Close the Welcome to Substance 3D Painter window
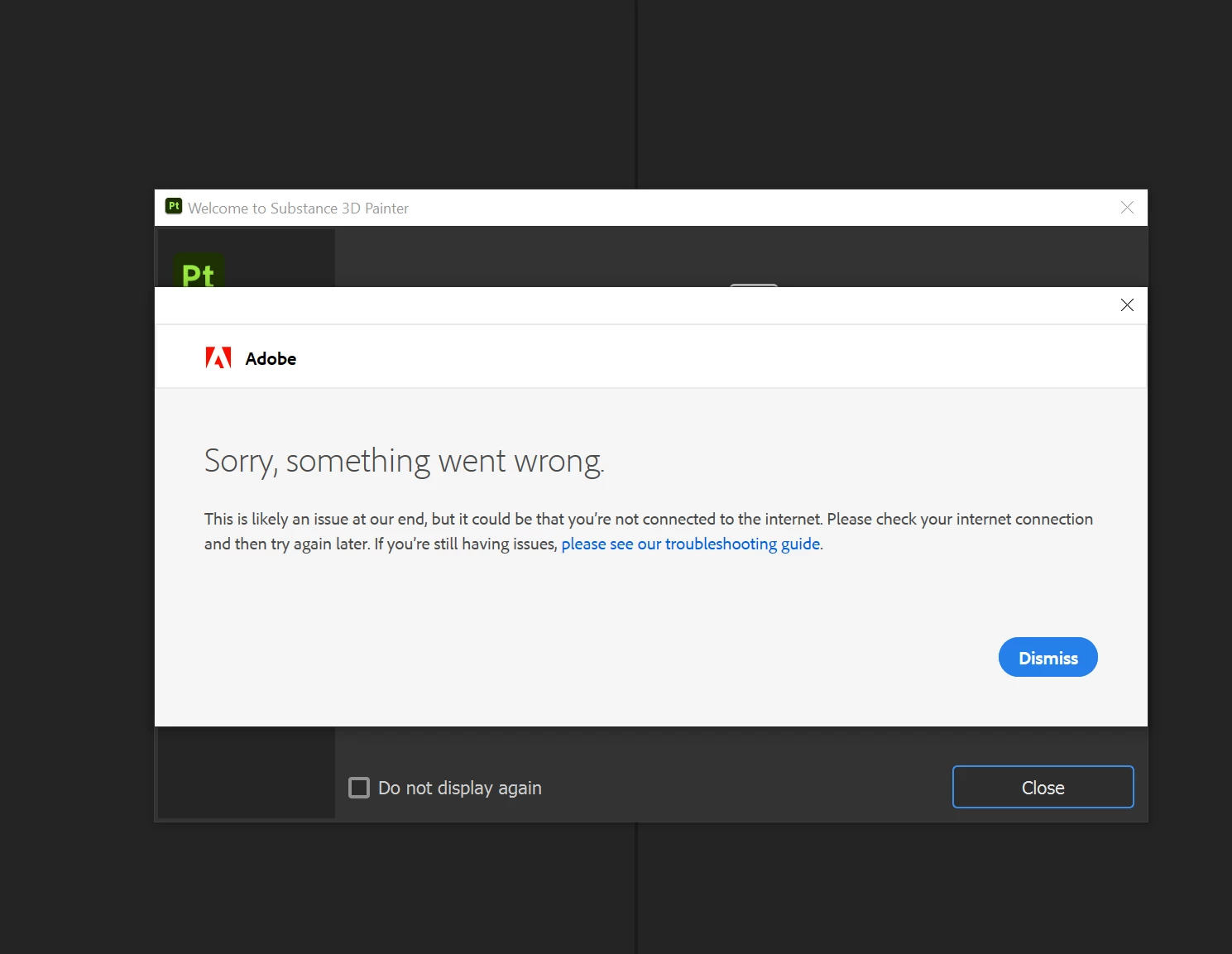 [1127, 208]
